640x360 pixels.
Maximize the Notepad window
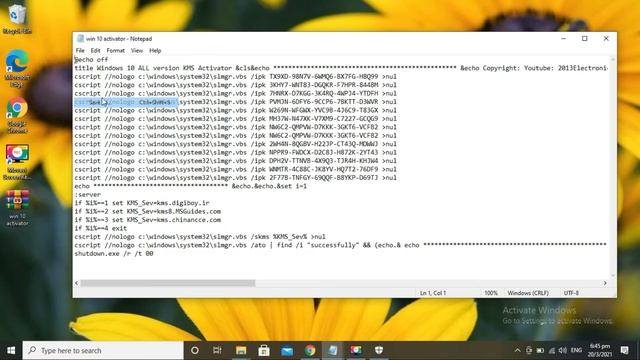[x=584, y=38]
